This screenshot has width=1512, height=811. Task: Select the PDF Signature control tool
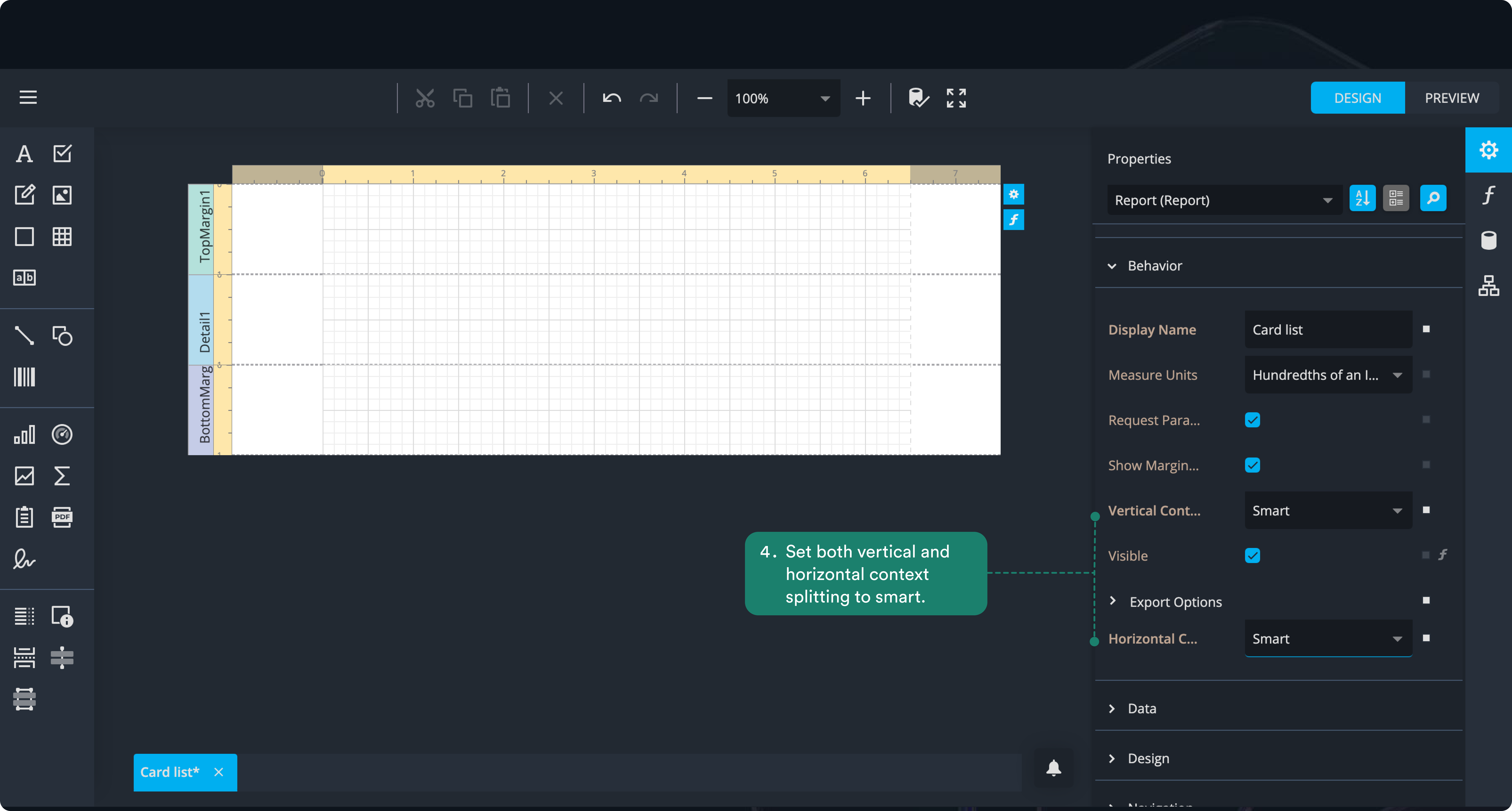[24, 559]
